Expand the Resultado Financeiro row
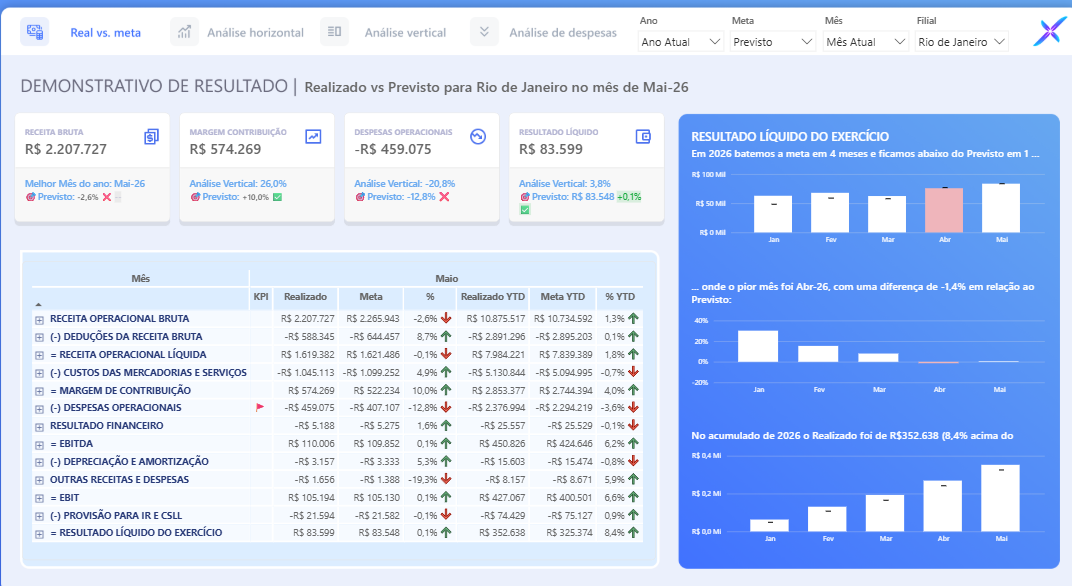This screenshot has width=1072, height=586. (39, 426)
